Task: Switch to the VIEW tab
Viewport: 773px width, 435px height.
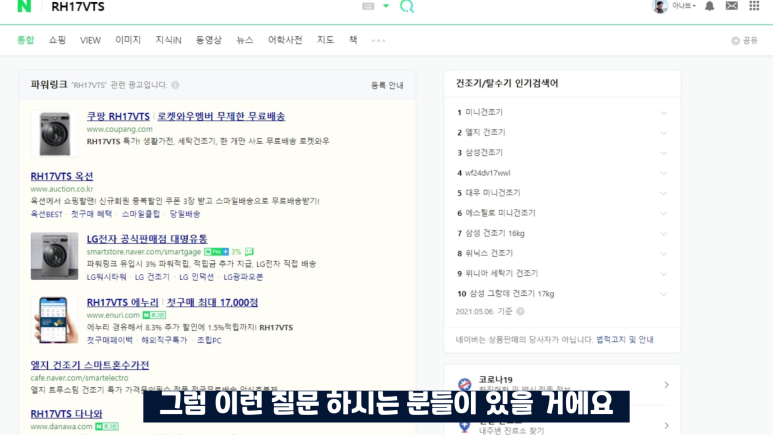Action: 90,40
